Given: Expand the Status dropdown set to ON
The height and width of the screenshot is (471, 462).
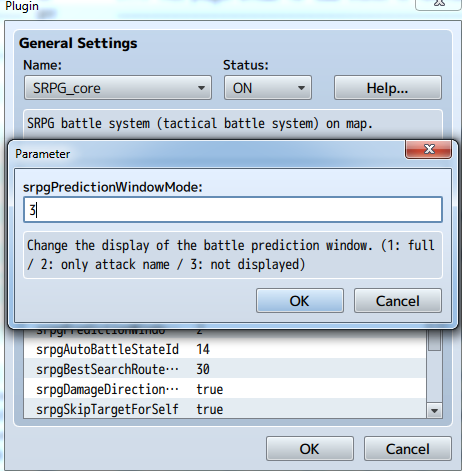Looking at the screenshot, I should click(x=268, y=88).
